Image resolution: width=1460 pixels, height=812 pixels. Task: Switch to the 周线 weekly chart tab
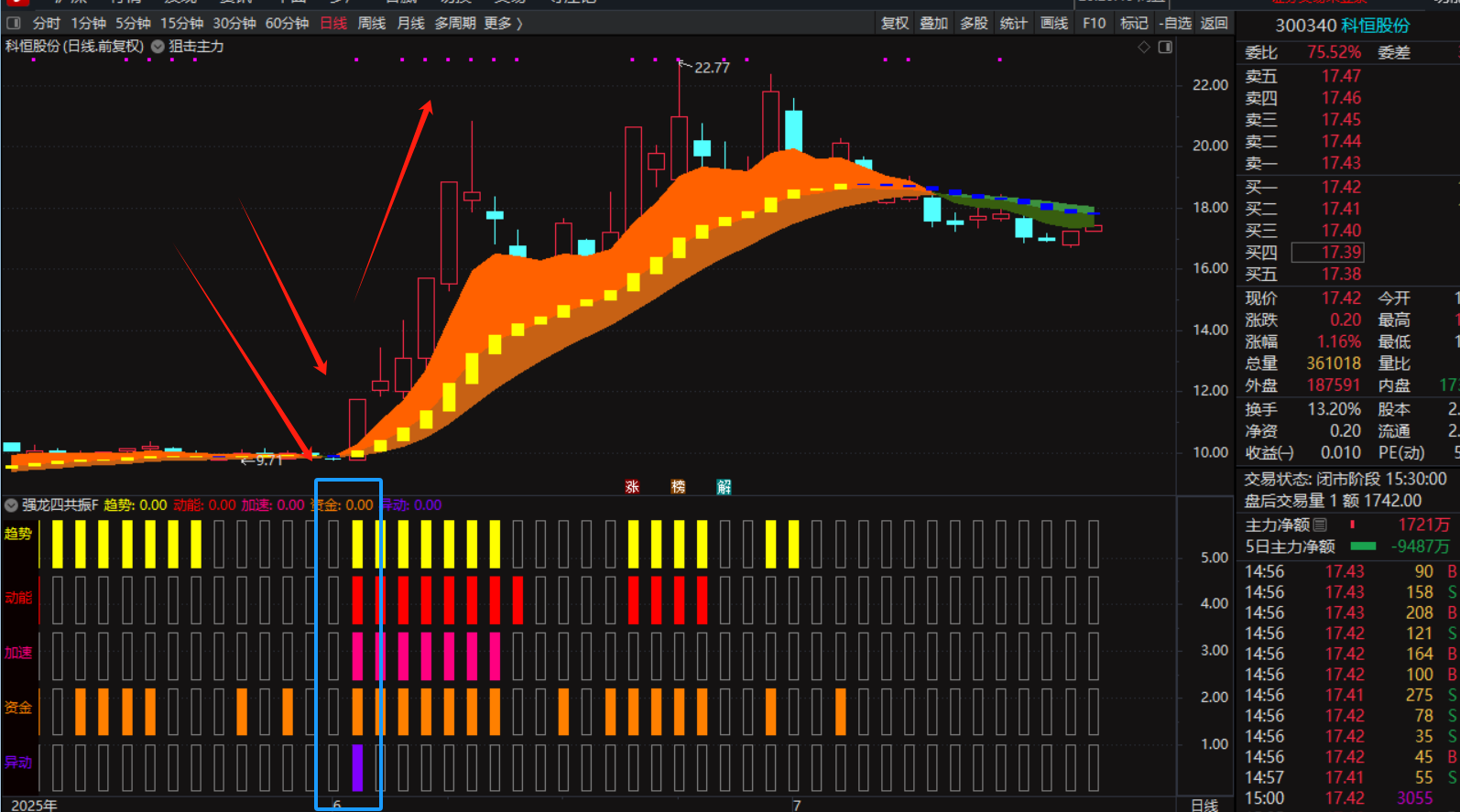coord(371,23)
